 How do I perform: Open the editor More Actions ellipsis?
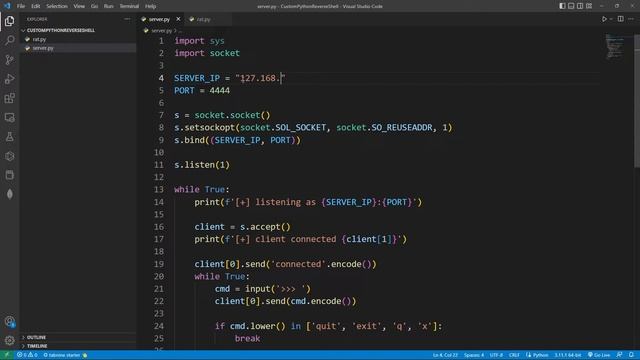coord(631,19)
